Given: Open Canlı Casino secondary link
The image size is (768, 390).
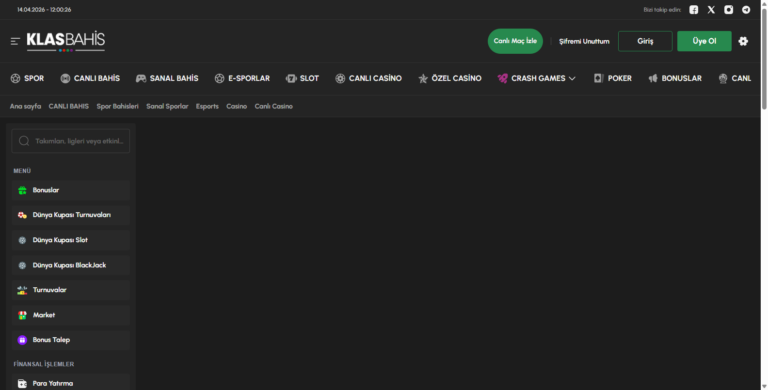Looking at the screenshot, I should pos(274,106).
